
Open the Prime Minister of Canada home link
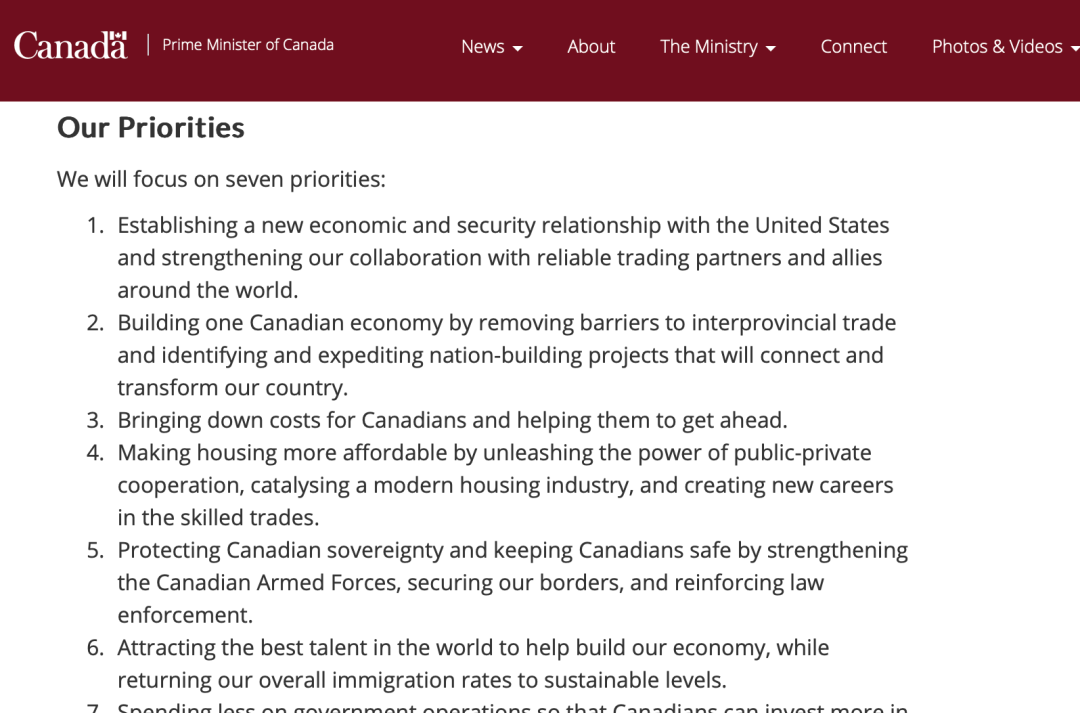pyautogui.click(x=248, y=45)
